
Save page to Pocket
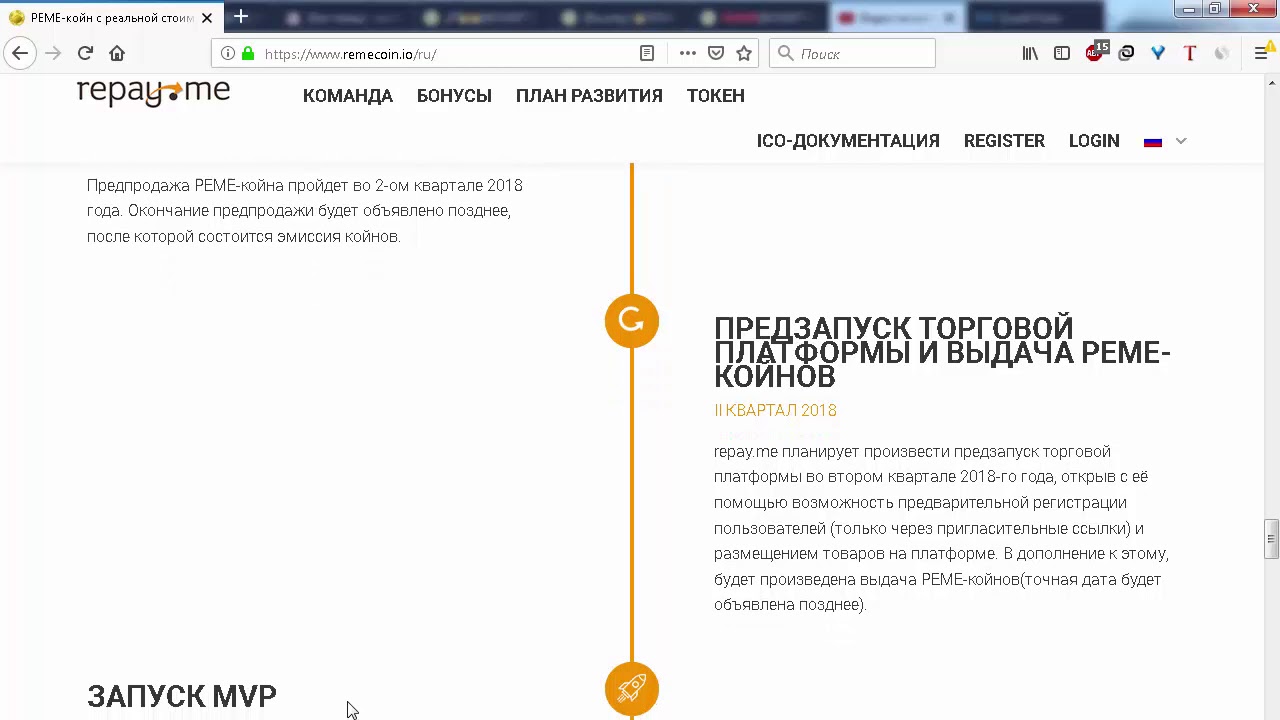click(x=716, y=54)
